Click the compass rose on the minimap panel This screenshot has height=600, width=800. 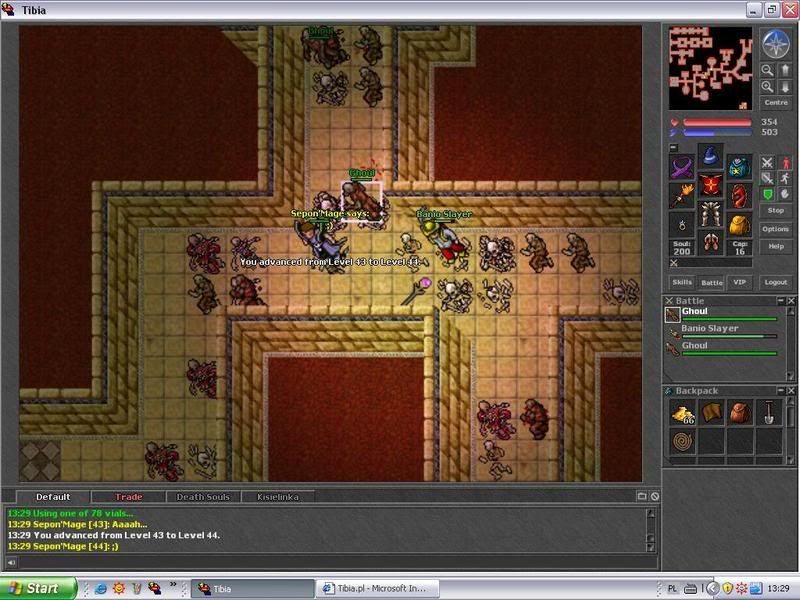tap(776, 43)
